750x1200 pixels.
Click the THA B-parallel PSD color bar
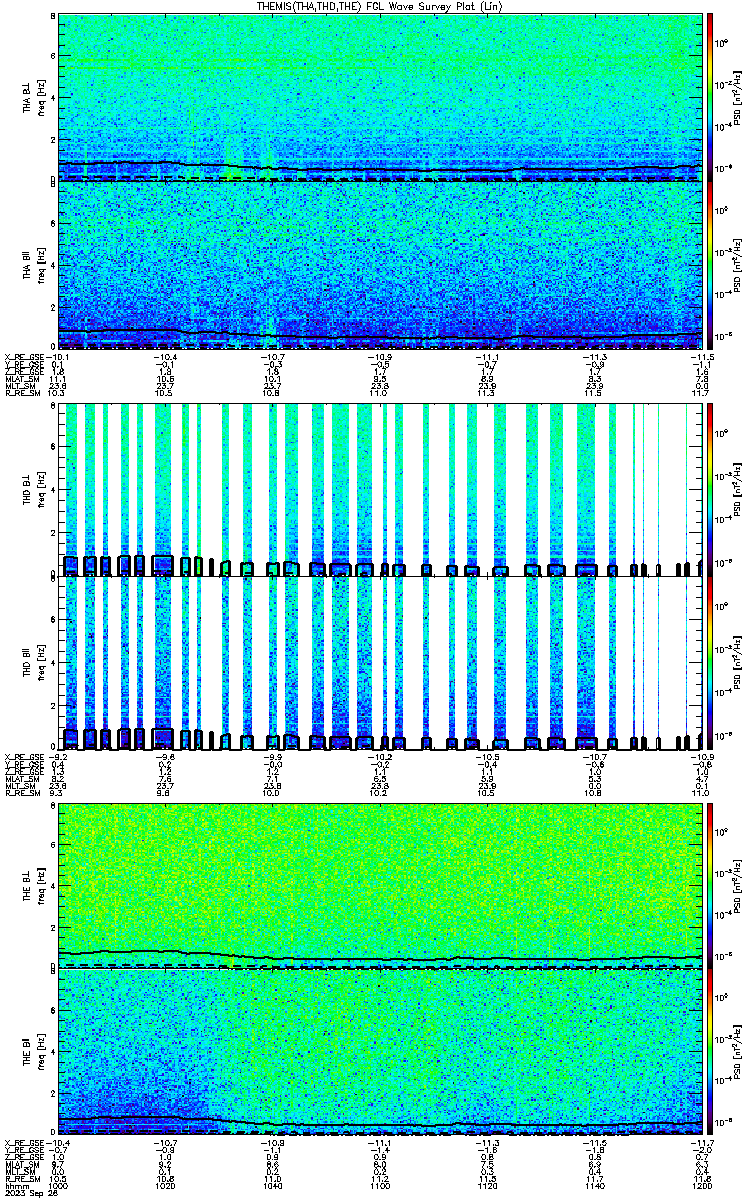(x=711, y=264)
